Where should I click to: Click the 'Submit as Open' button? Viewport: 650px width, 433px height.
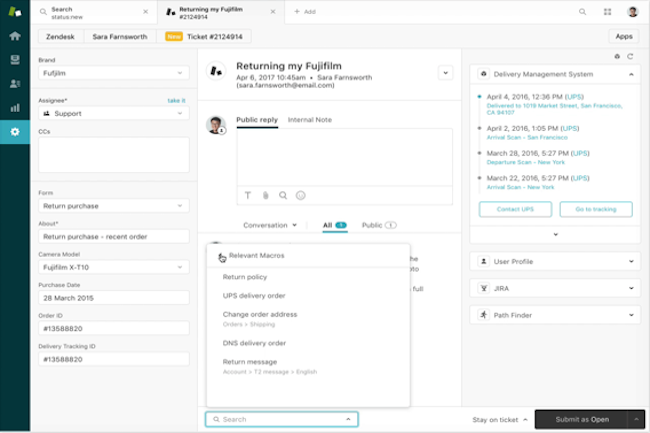[580, 419]
